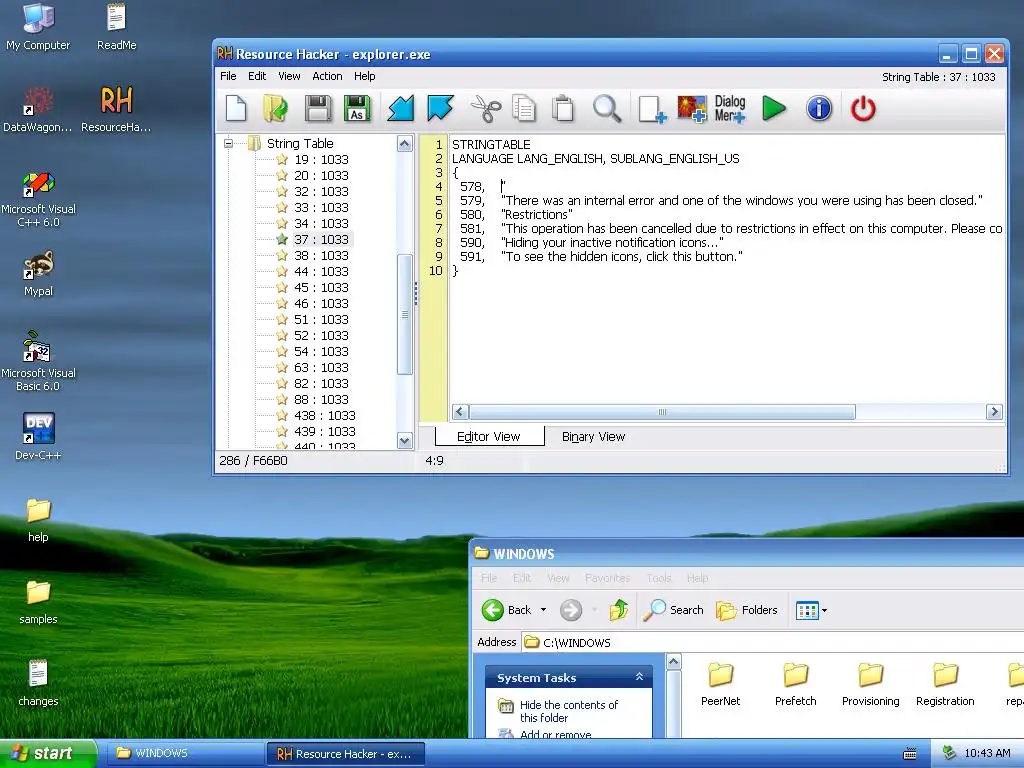Screen dimensions: 1024x768
Task: Select the samples folder on desktop
Action: click(38, 601)
